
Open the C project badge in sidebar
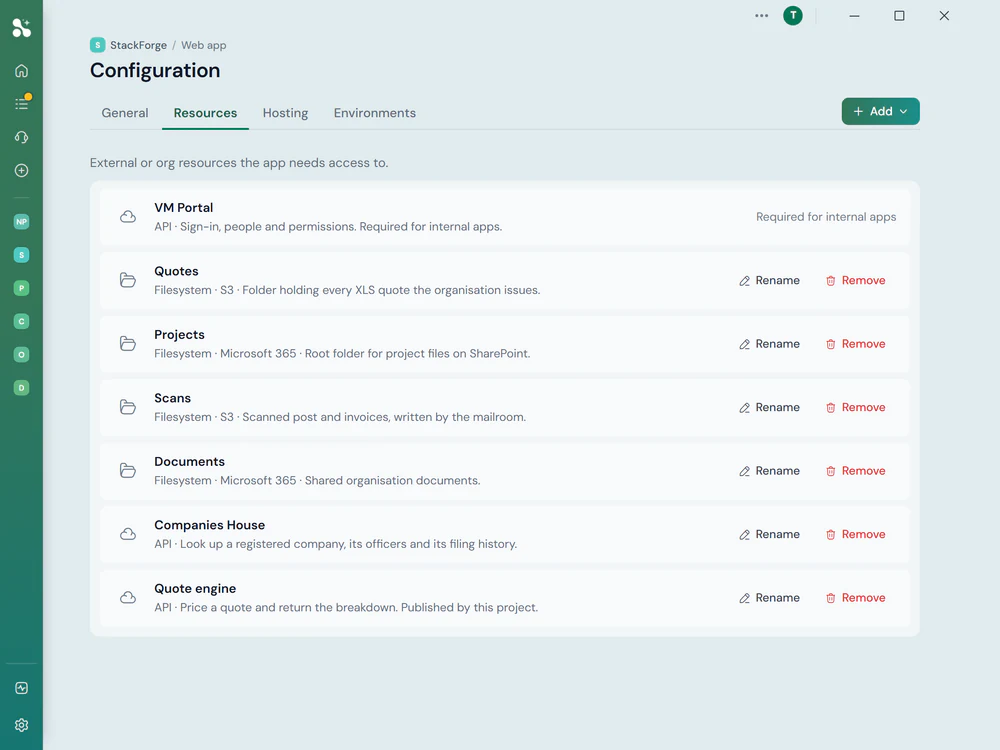tap(22, 321)
